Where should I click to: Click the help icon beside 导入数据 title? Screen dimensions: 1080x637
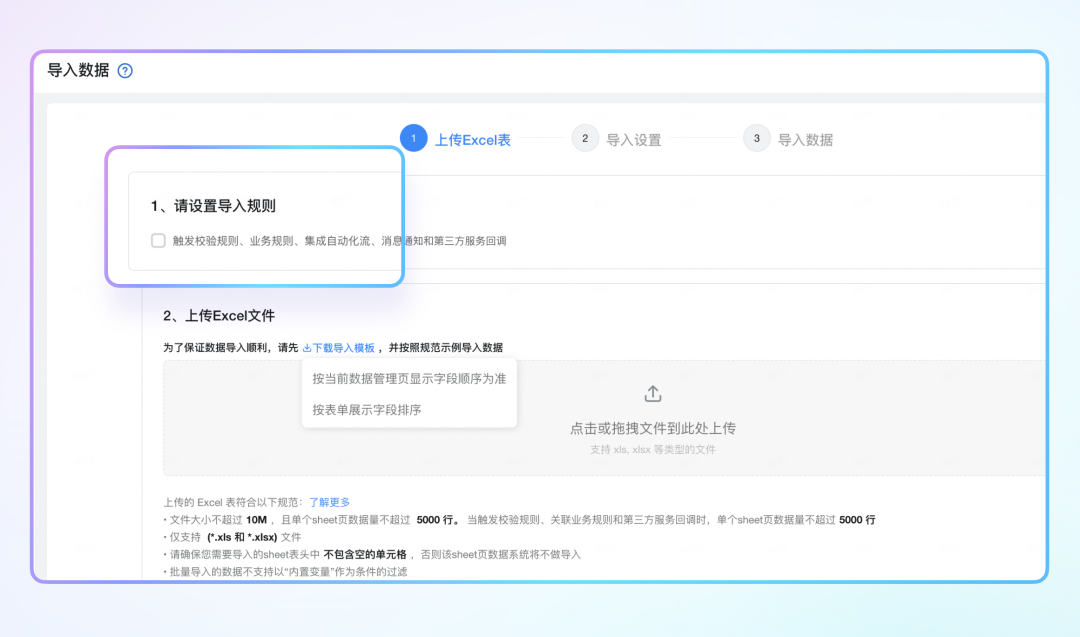pos(125,71)
